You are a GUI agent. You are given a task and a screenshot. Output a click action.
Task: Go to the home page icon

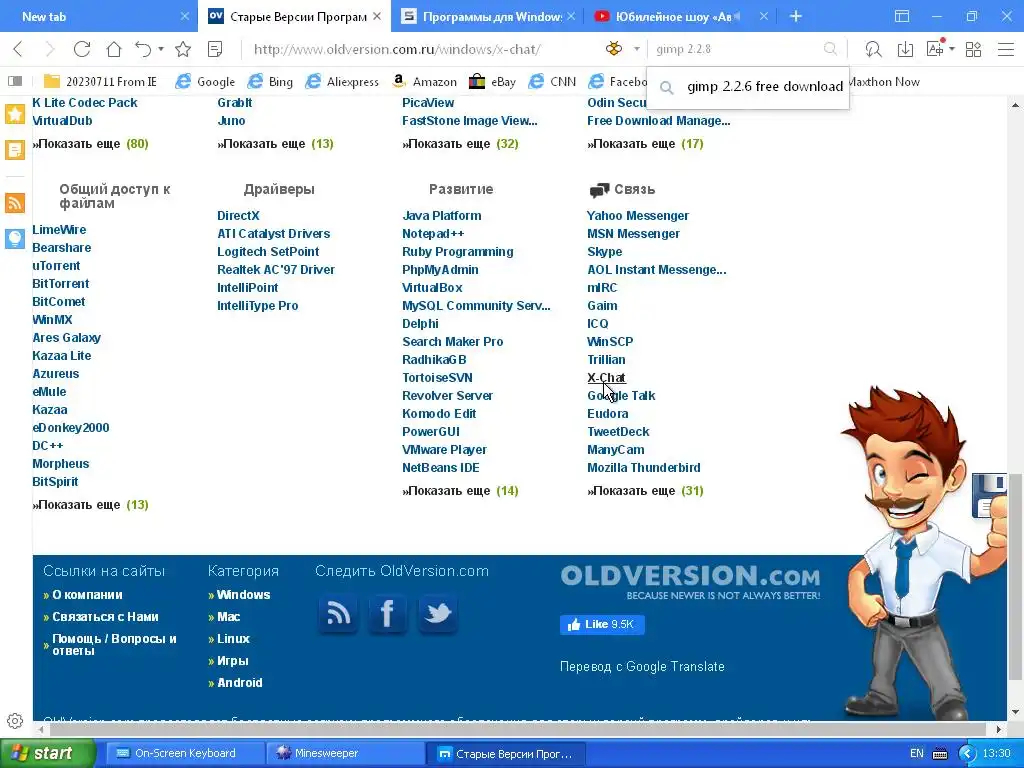(114, 49)
